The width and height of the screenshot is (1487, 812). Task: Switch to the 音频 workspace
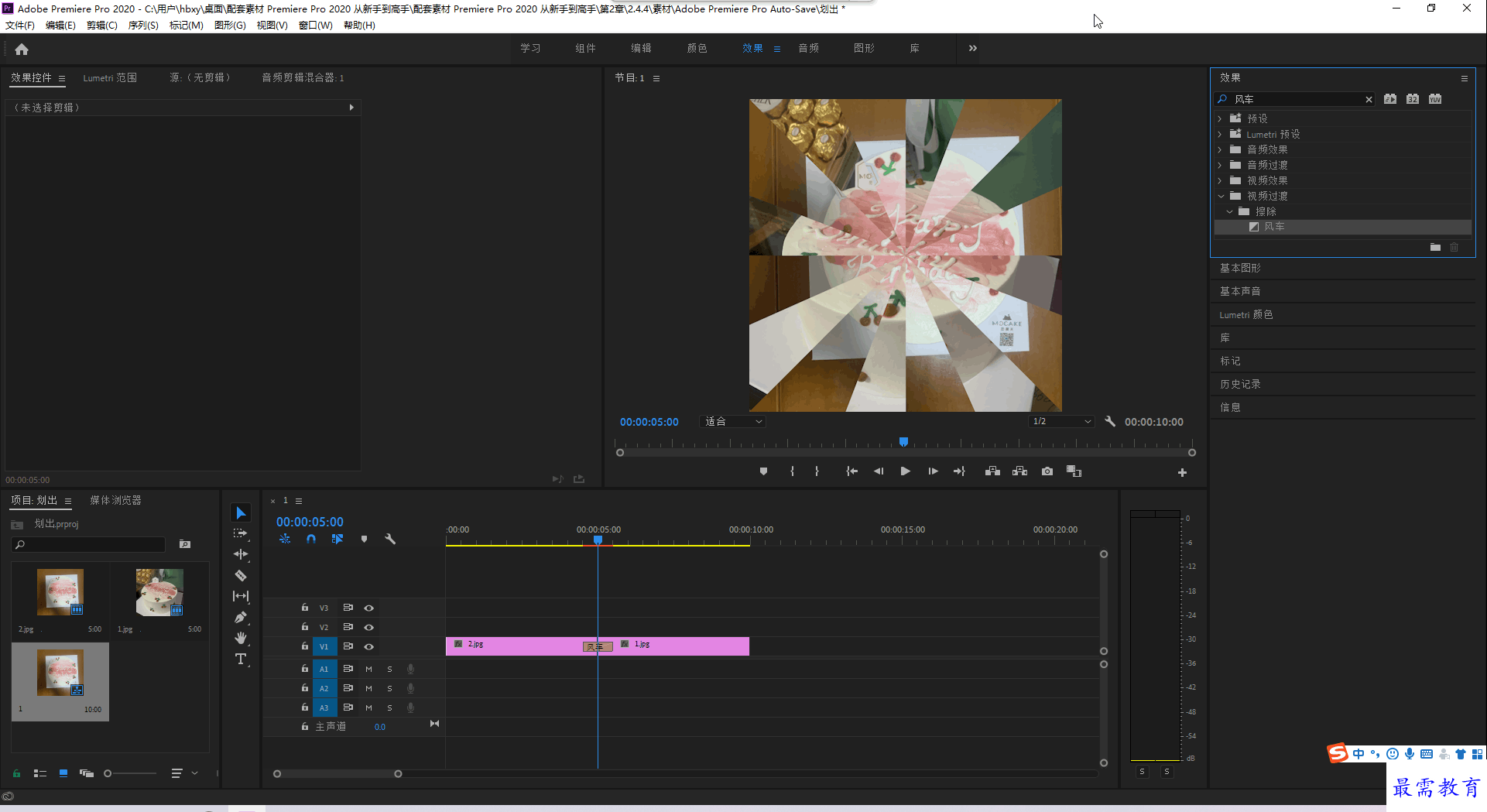[808, 48]
